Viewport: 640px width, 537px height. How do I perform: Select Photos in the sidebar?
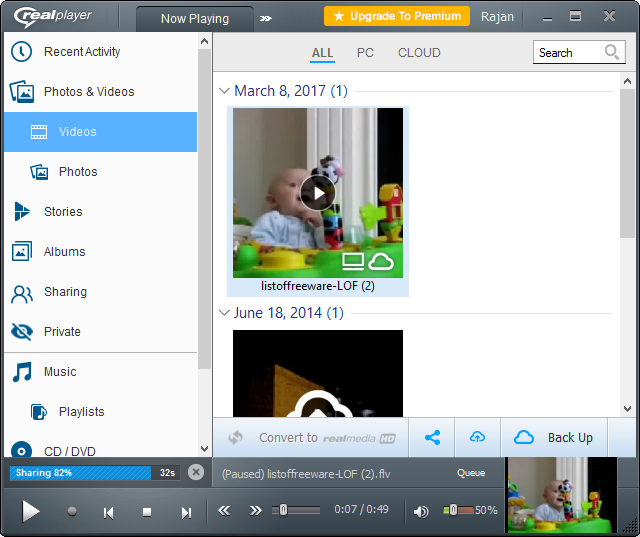tap(100, 172)
